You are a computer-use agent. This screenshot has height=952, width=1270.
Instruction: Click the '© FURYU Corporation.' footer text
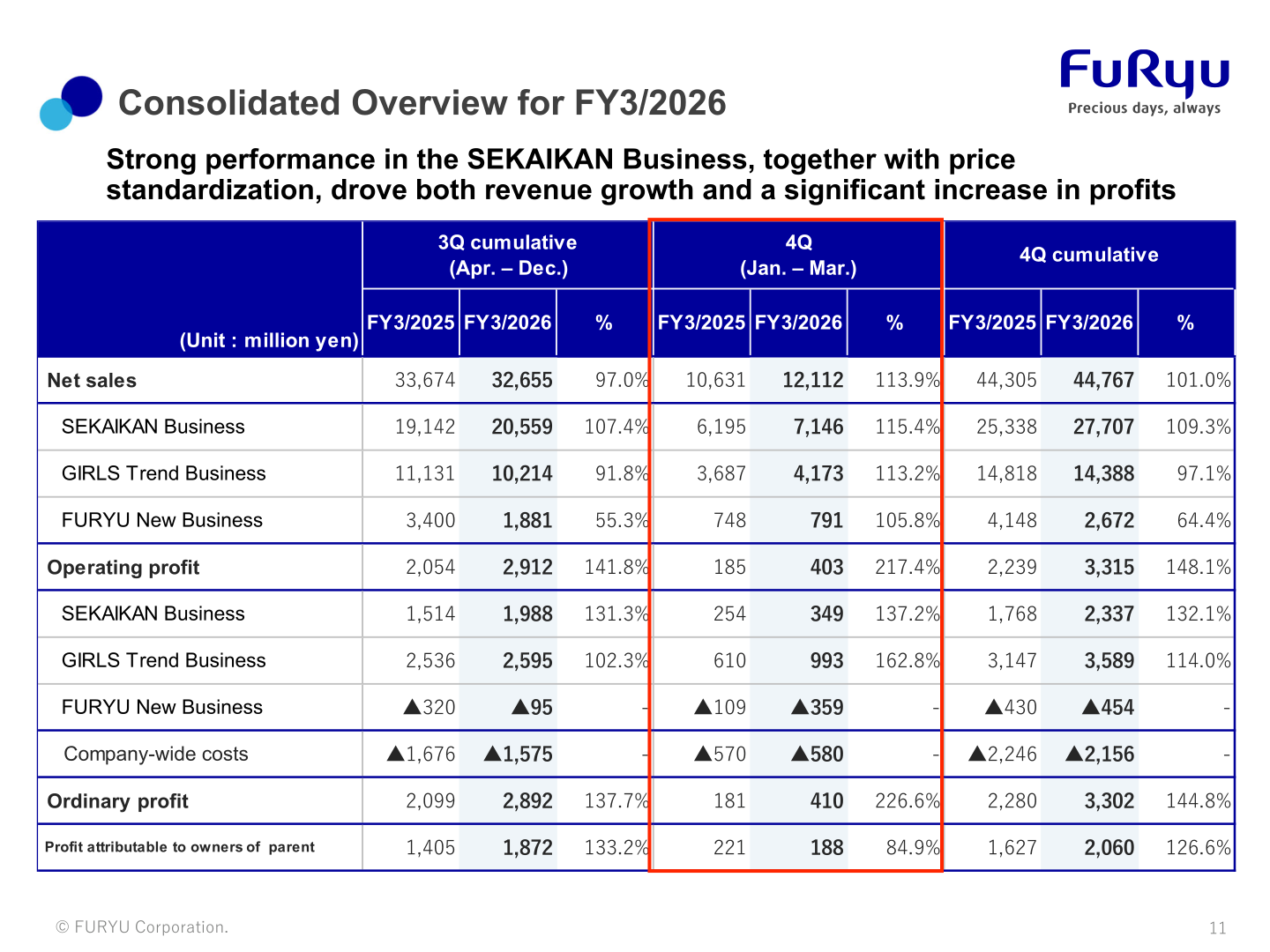coord(142,926)
